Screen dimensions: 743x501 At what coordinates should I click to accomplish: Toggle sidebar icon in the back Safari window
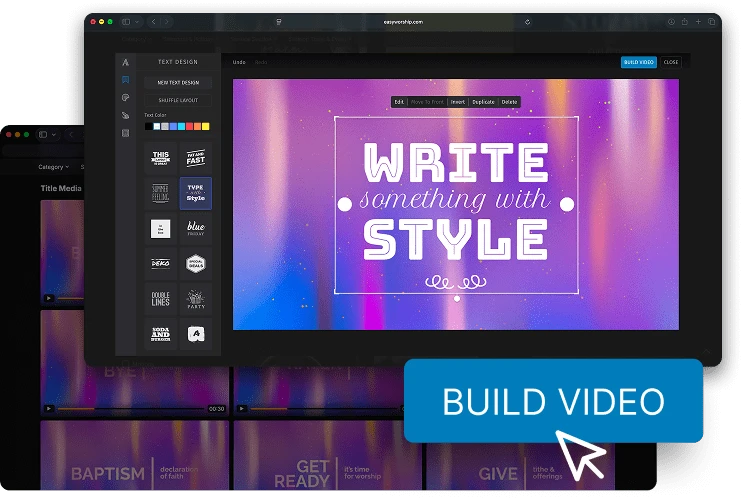(43, 135)
